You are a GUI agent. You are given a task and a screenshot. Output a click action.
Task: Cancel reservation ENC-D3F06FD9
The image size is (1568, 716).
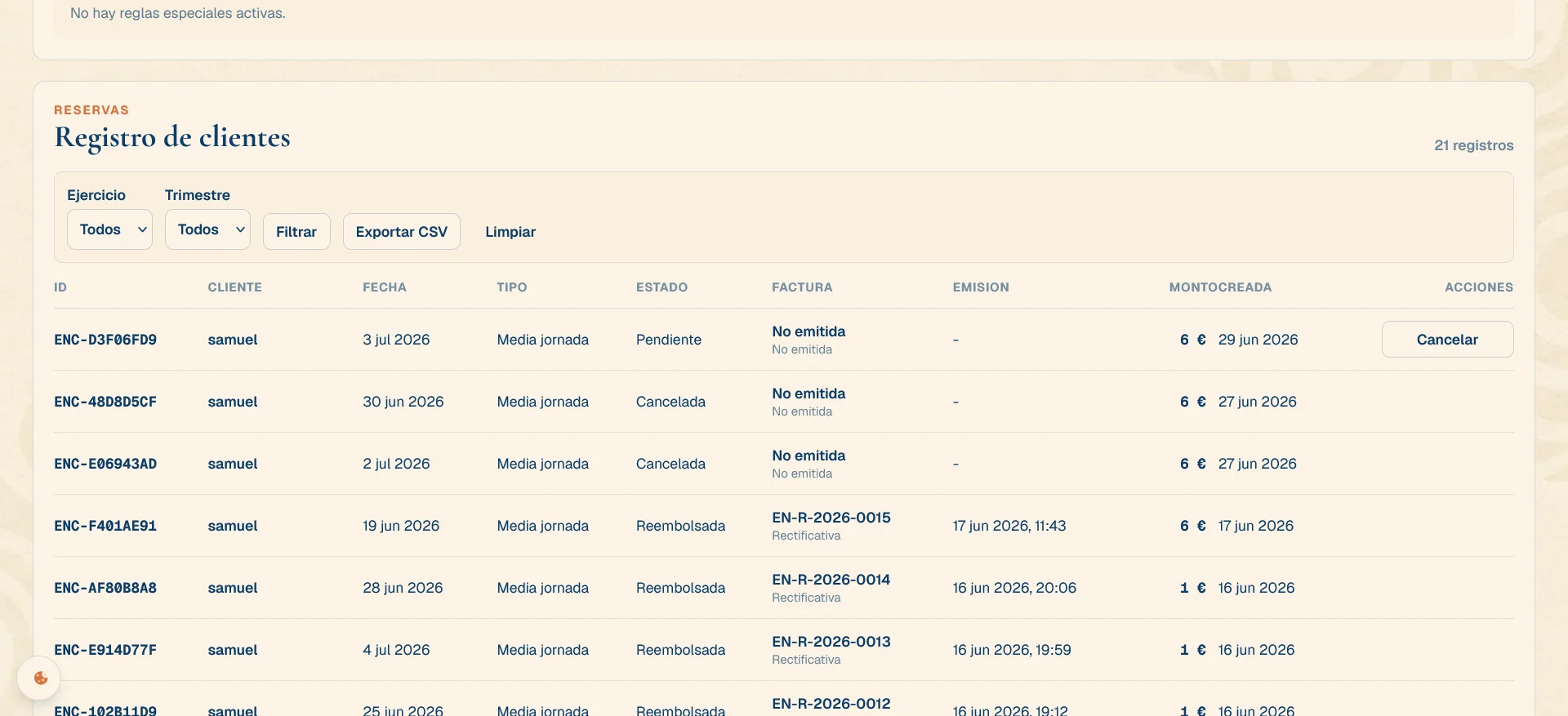pyautogui.click(x=1447, y=340)
